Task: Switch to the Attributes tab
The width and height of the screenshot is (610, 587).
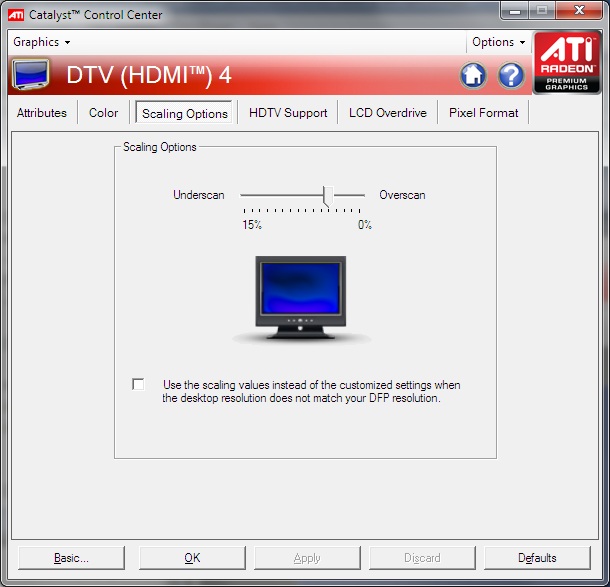Action: click(x=42, y=113)
